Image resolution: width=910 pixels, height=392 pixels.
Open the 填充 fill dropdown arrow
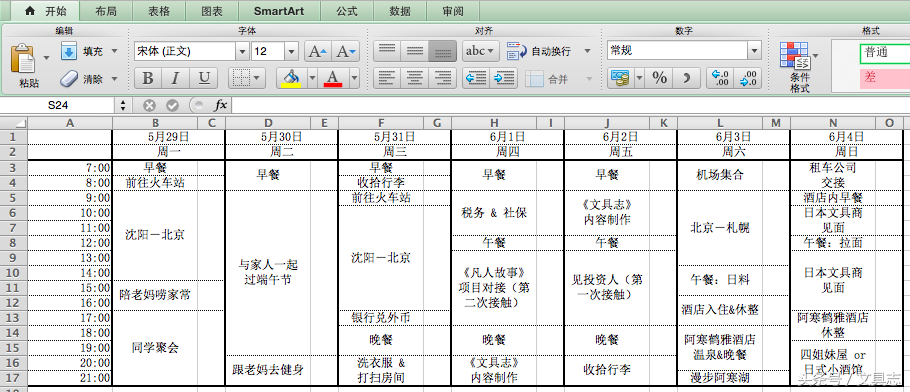[x=114, y=51]
